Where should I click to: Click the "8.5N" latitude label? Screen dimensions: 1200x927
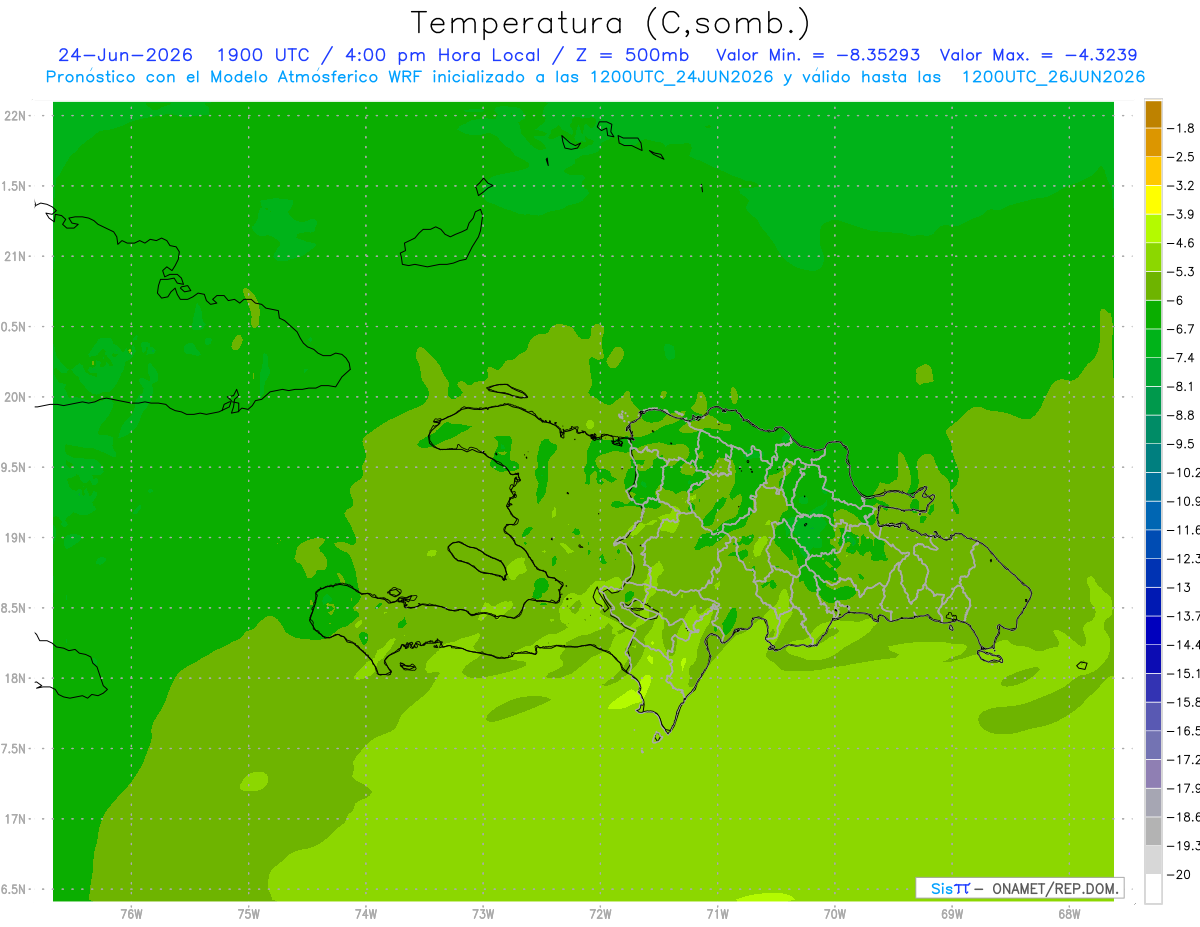coord(14,609)
